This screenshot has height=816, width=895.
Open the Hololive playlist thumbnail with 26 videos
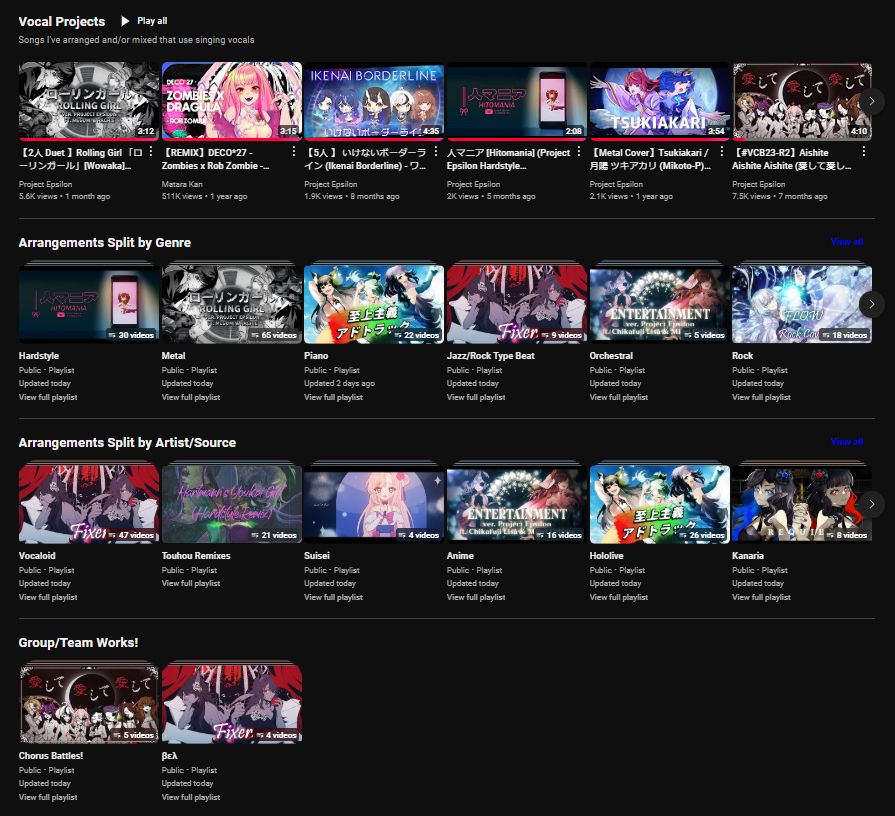(659, 503)
